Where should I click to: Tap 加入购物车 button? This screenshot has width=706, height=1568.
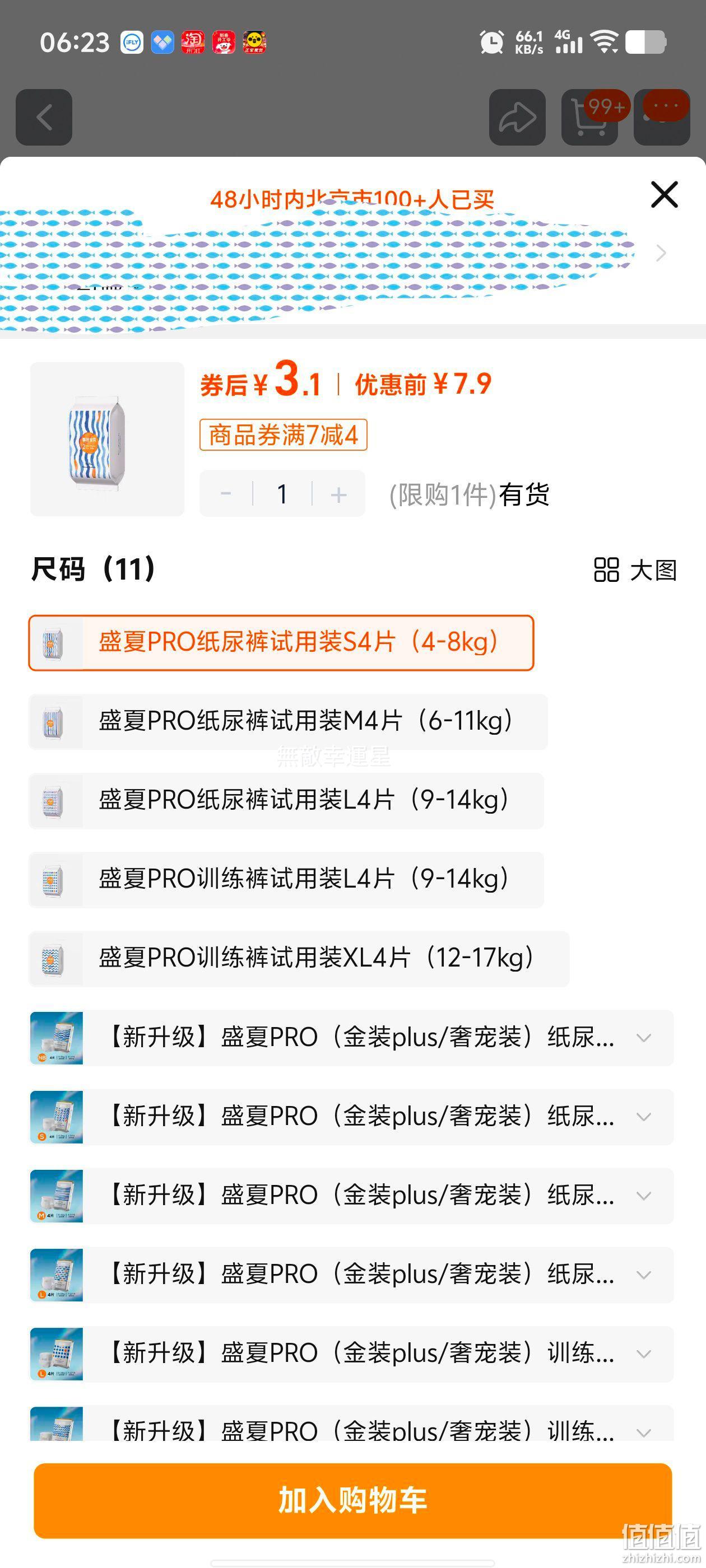[352, 1500]
